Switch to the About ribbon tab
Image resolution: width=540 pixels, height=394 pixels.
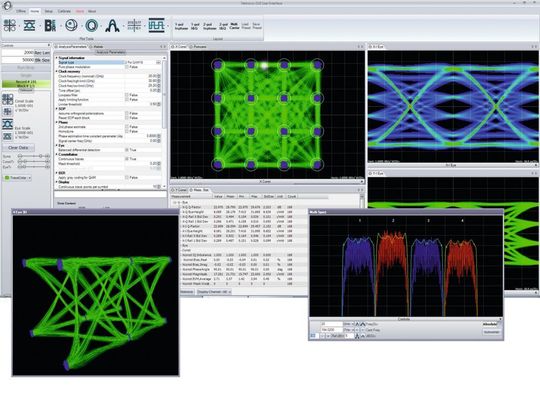click(92, 11)
